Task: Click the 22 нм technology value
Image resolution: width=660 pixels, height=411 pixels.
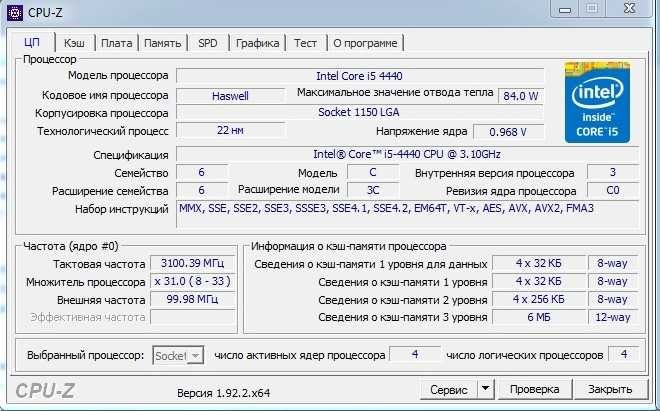Action: (230, 130)
